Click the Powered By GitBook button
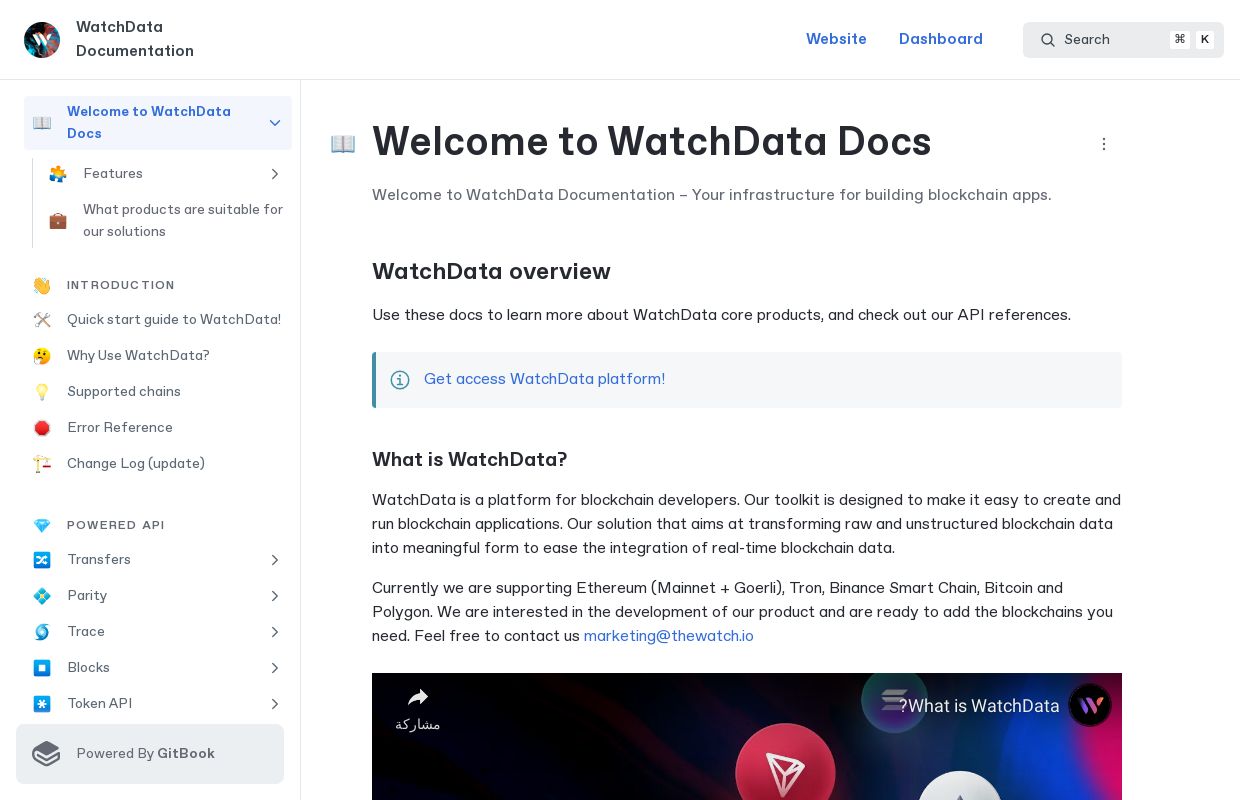The height and width of the screenshot is (800, 1240). coord(150,754)
